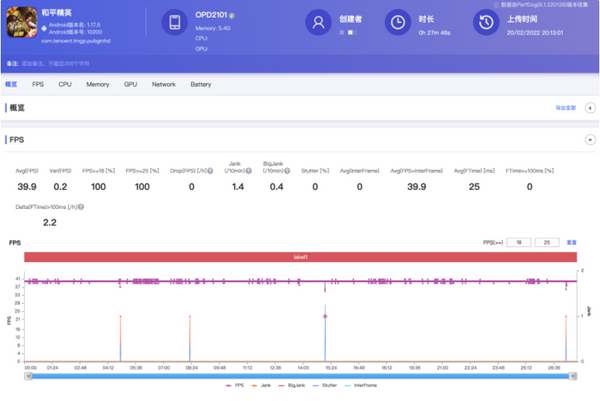The width and height of the screenshot is (600, 401).
Task: Expand the 概览 overview section plus button
Action: click(589, 107)
